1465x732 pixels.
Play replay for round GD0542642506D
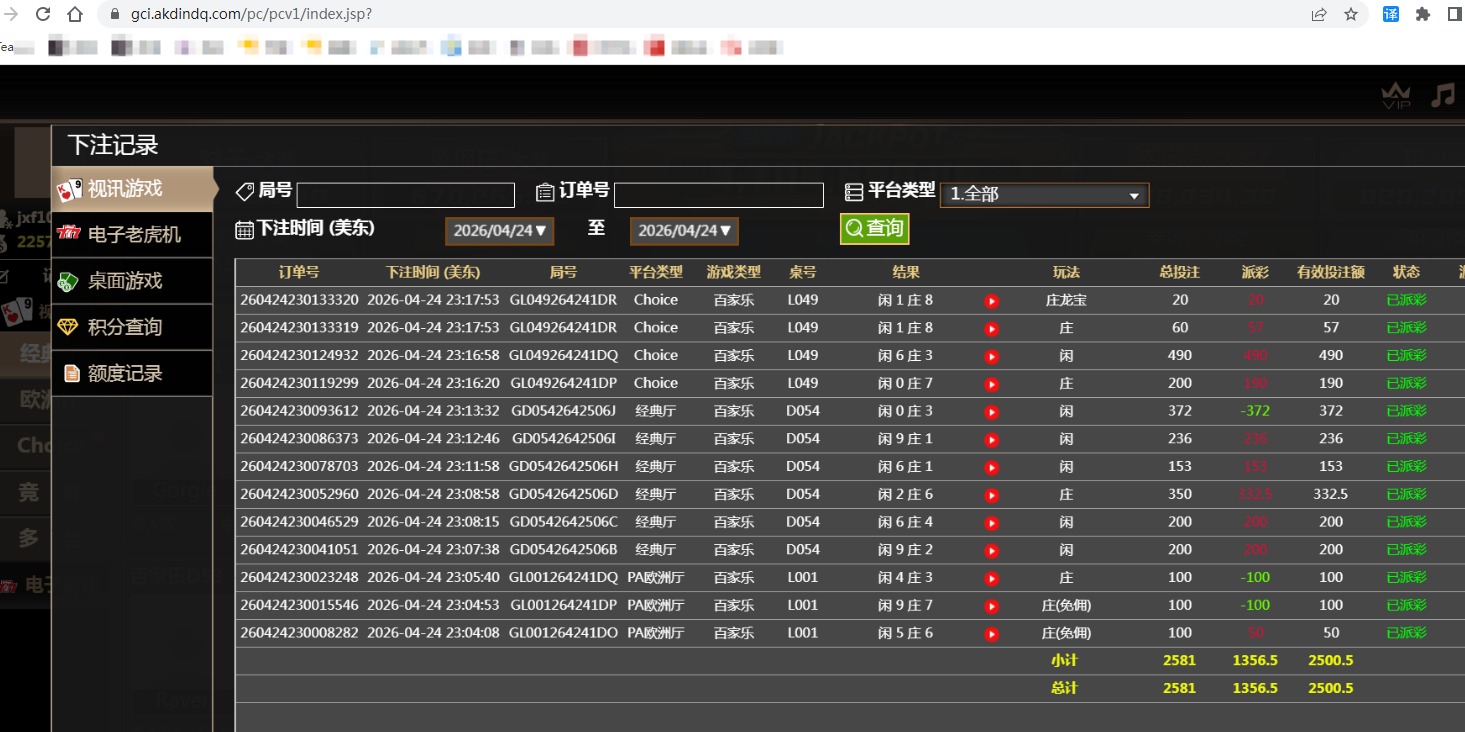click(x=991, y=495)
